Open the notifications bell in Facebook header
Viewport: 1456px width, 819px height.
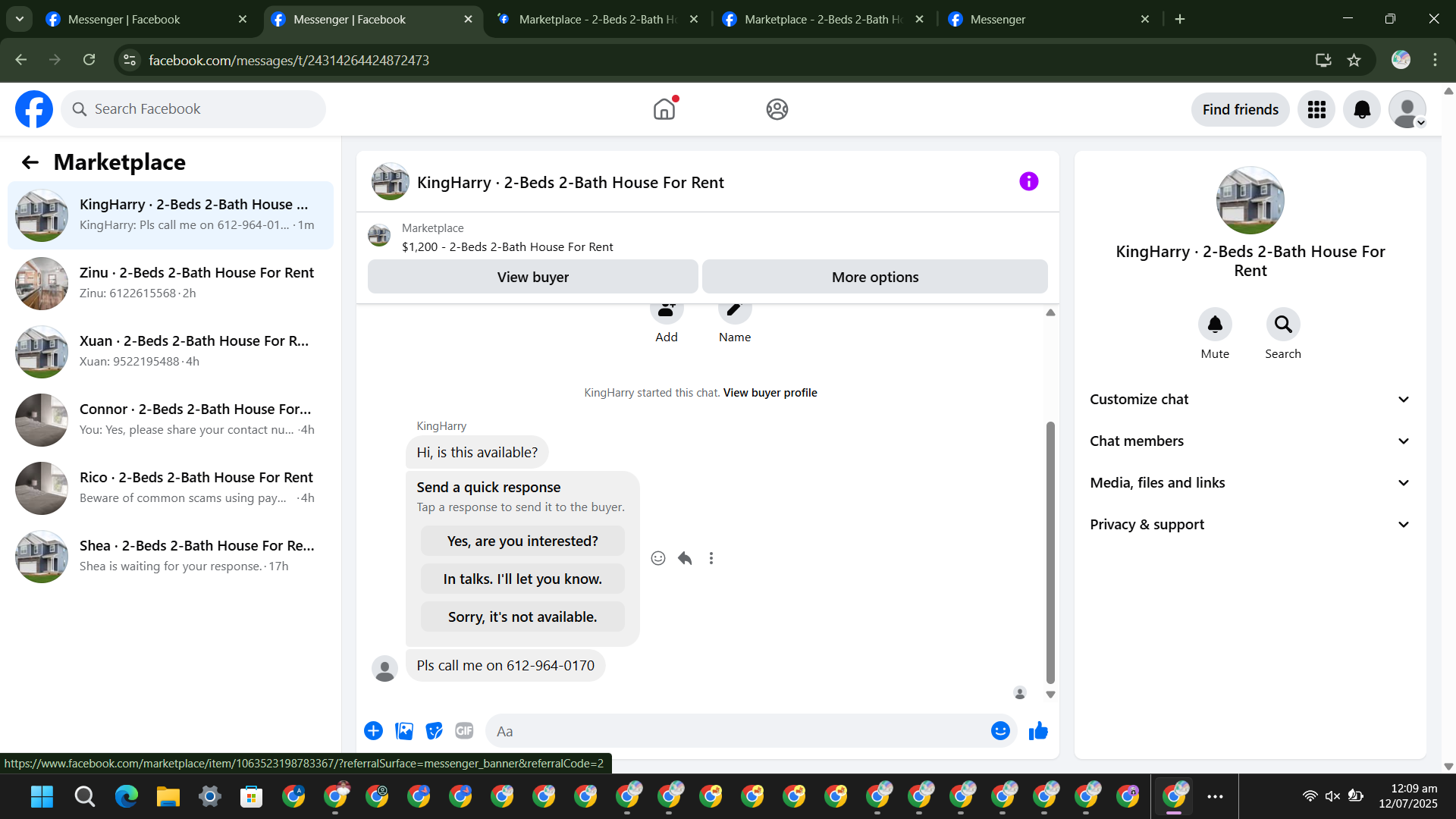click(1362, 110)
